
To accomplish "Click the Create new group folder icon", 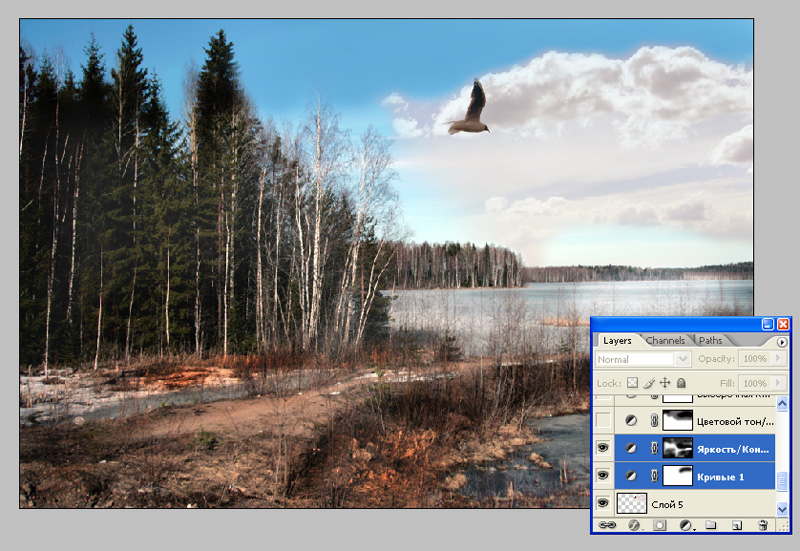I will click(711, 525).
